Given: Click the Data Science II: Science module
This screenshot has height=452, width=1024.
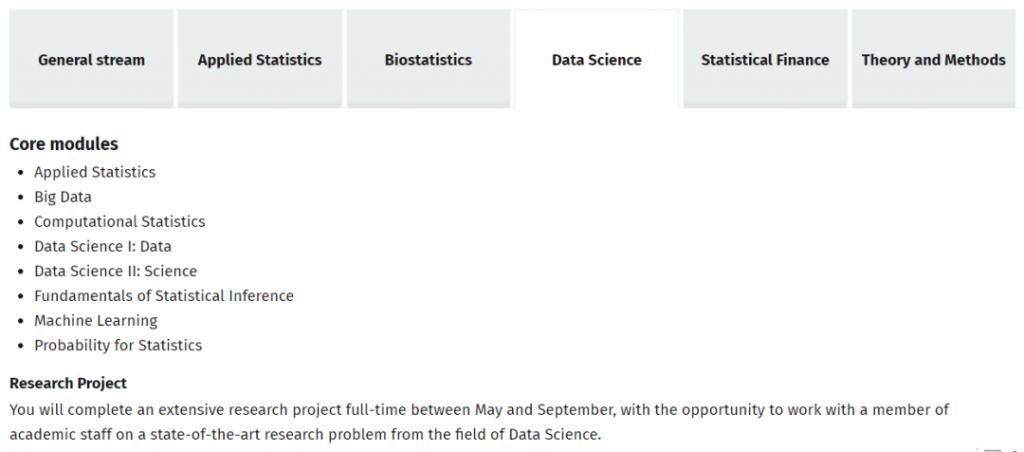Looking at the screenshot, I should point(115,271).
